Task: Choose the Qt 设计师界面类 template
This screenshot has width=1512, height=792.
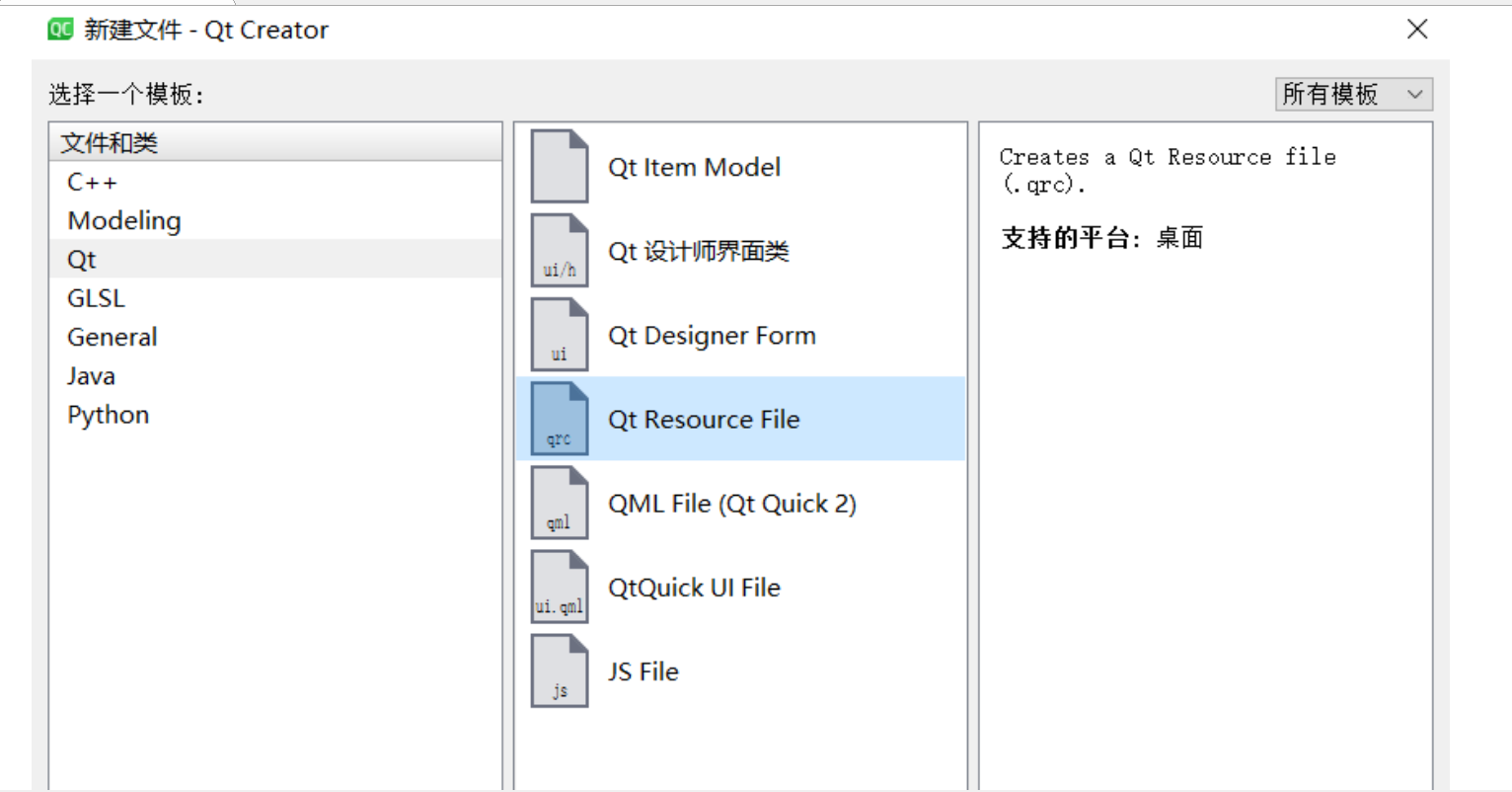Action: pos(740,251)
